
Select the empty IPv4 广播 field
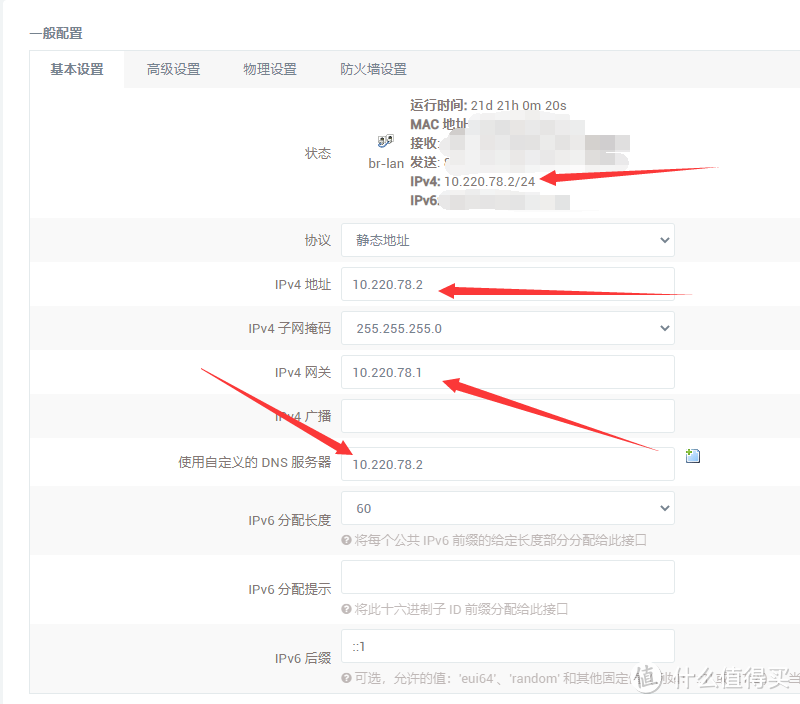point(507,416)
